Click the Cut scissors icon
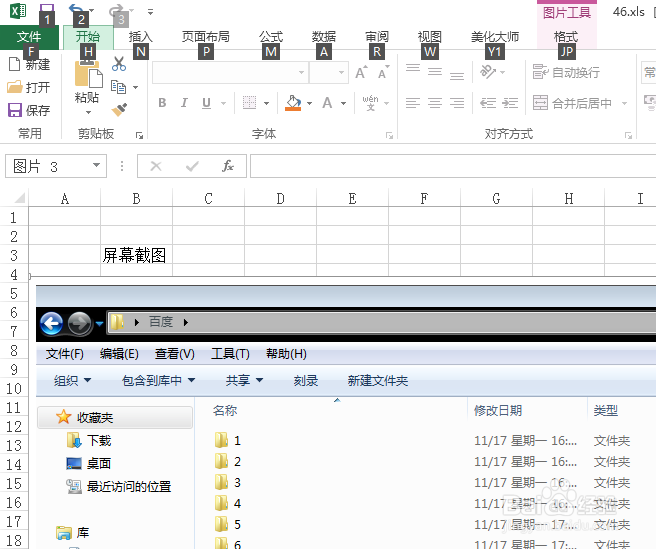 (119, 64)
